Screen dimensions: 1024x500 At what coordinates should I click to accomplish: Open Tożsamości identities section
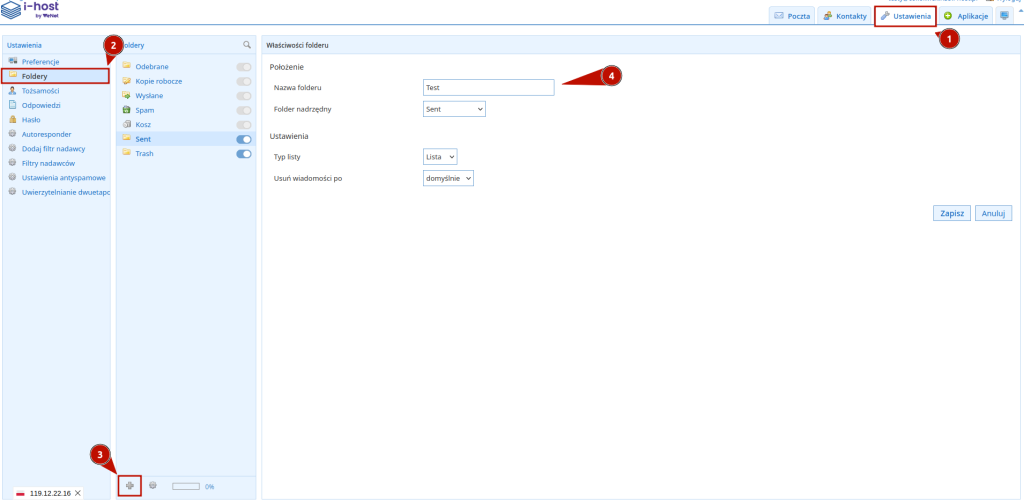pyautogui.click(x=41, y=90)
